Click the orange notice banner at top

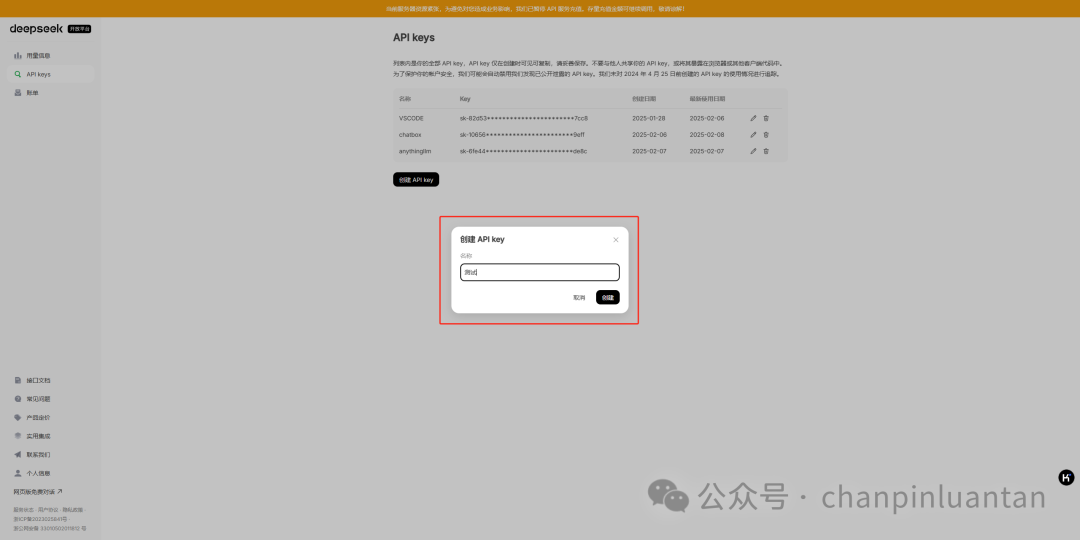[x=540, y=8]
